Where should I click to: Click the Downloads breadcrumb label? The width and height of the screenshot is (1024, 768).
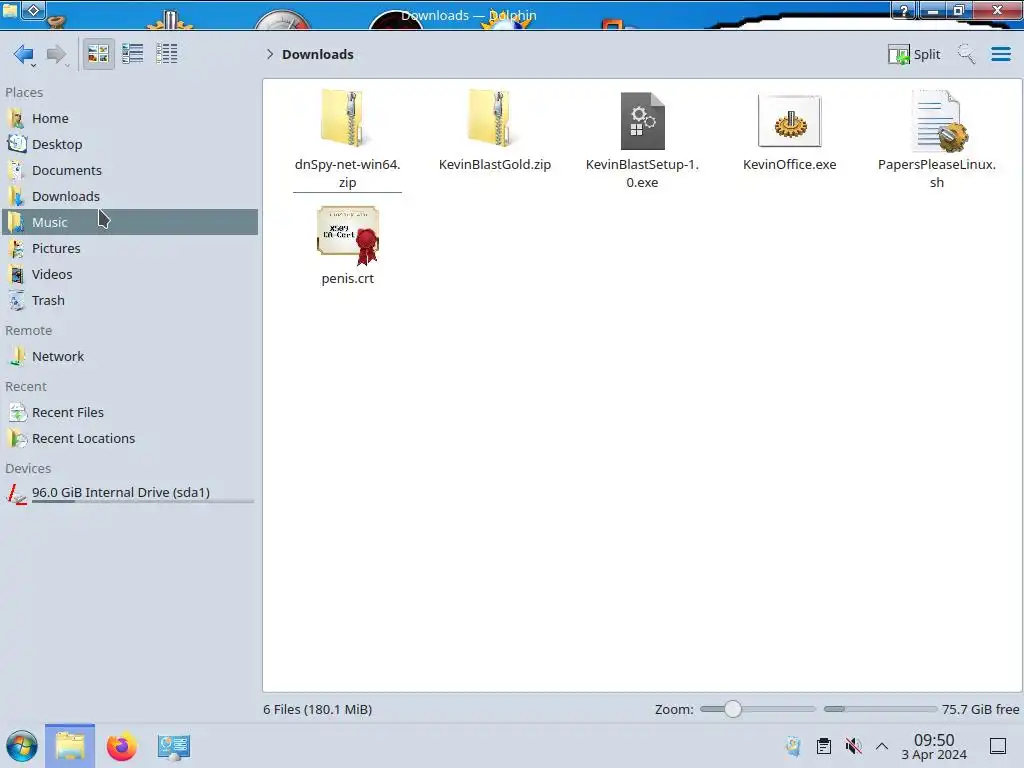(x=318, y=54)
